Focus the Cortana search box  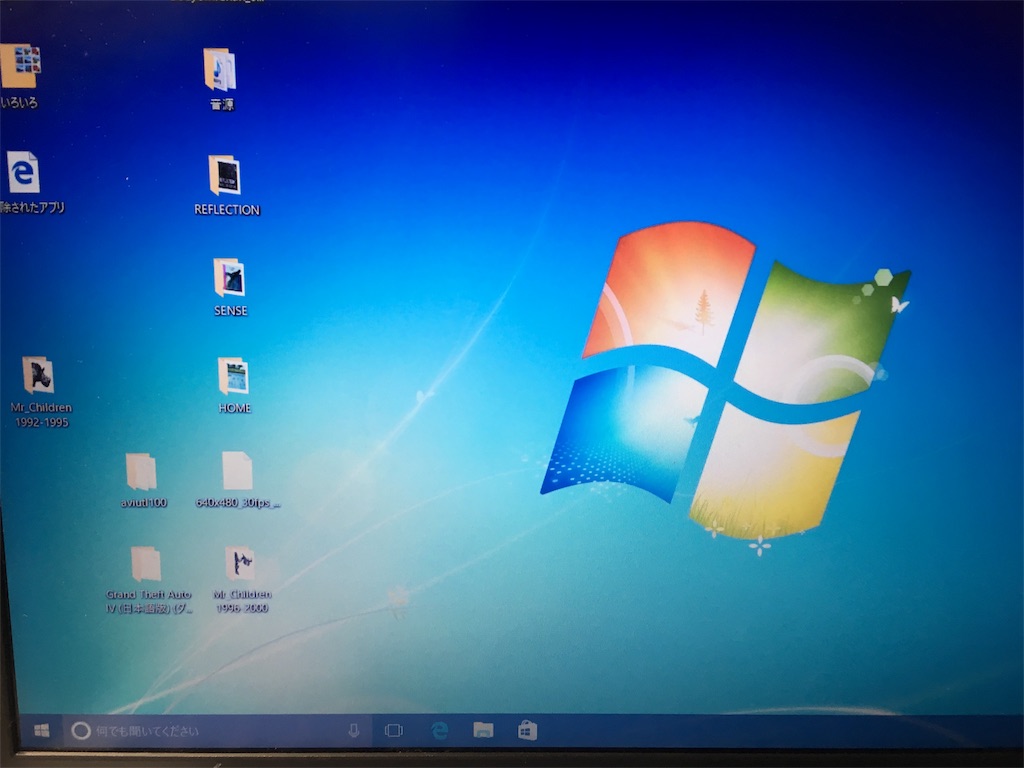tap(218, 730)
